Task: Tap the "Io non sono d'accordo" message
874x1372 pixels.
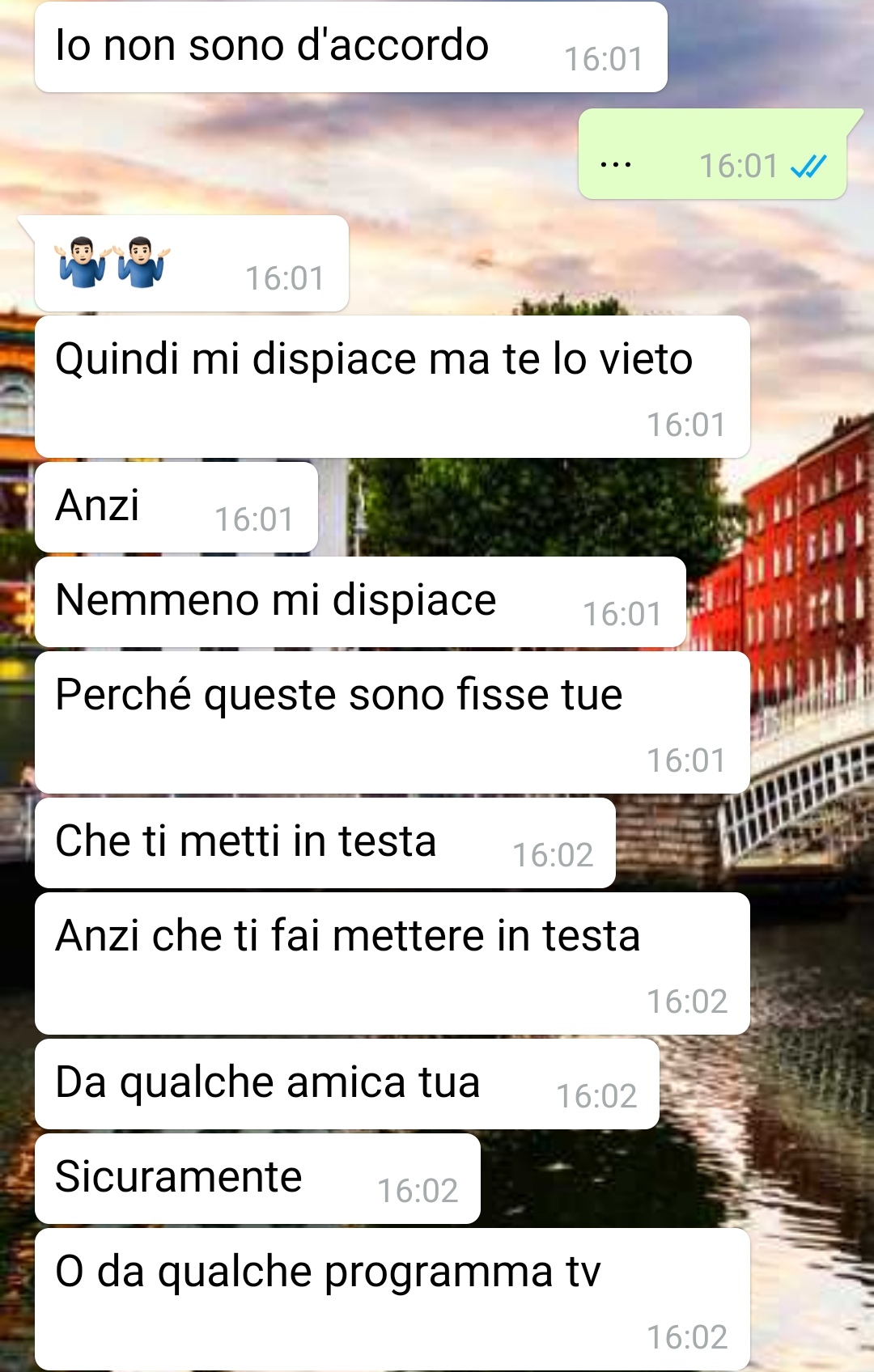Action: 350,47
